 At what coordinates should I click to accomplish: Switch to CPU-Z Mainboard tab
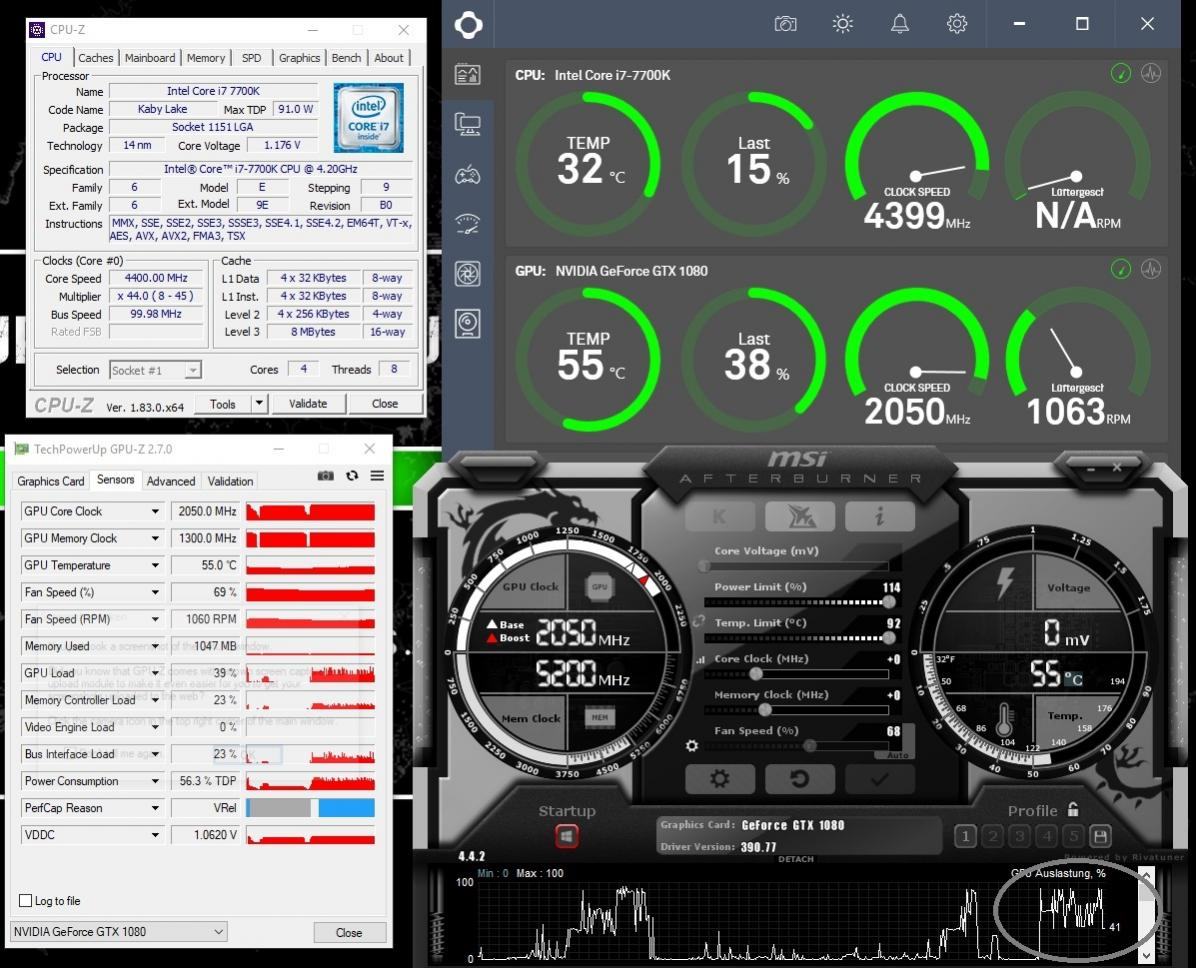150,58
